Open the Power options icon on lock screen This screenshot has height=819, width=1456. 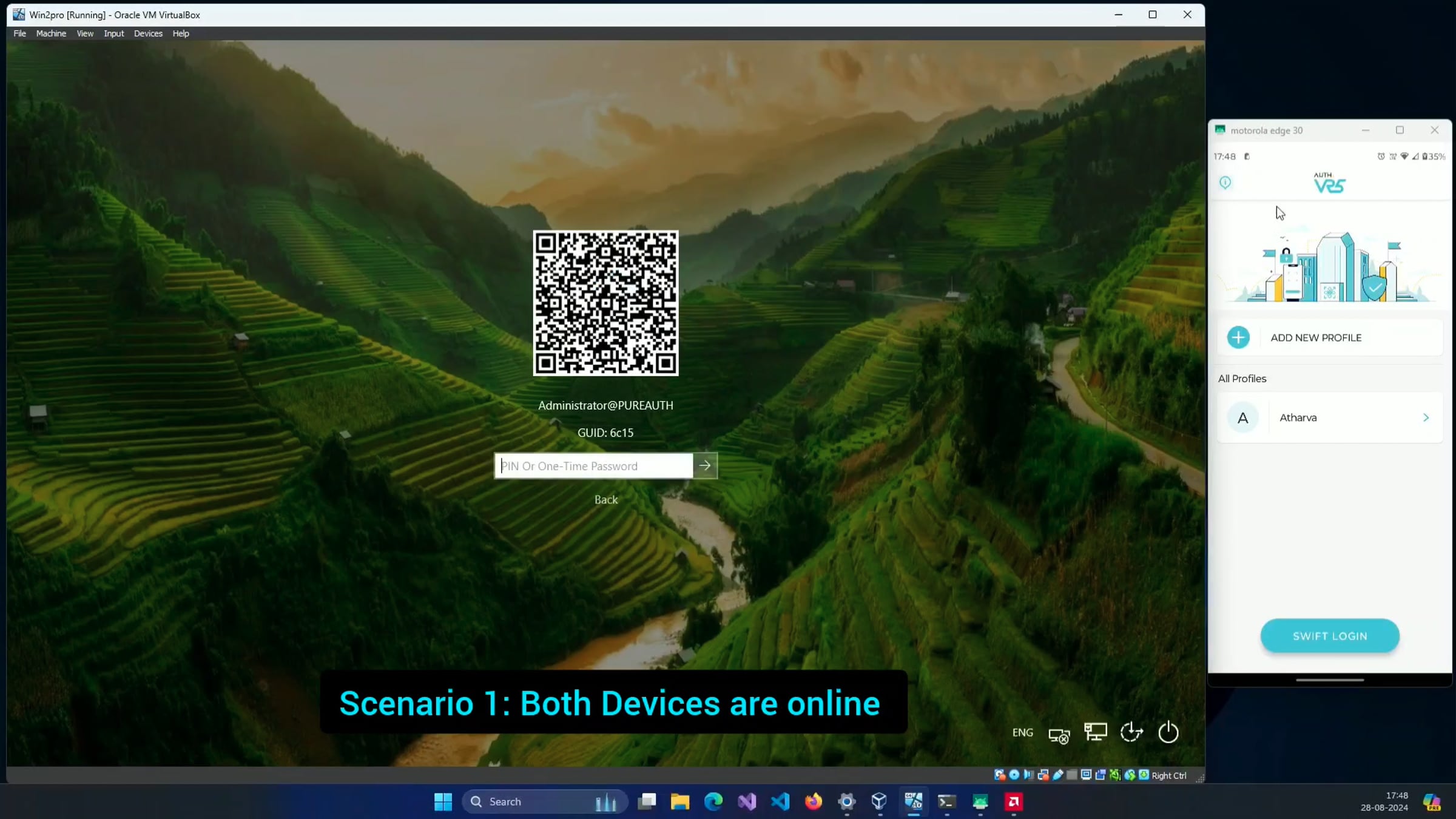click(1168, 732)
